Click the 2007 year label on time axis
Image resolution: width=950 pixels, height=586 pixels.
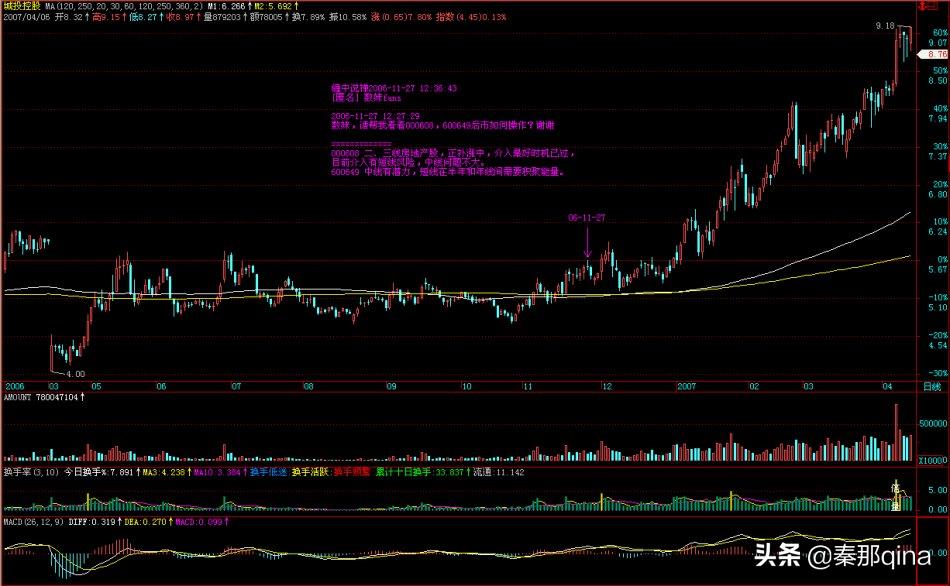686,387
